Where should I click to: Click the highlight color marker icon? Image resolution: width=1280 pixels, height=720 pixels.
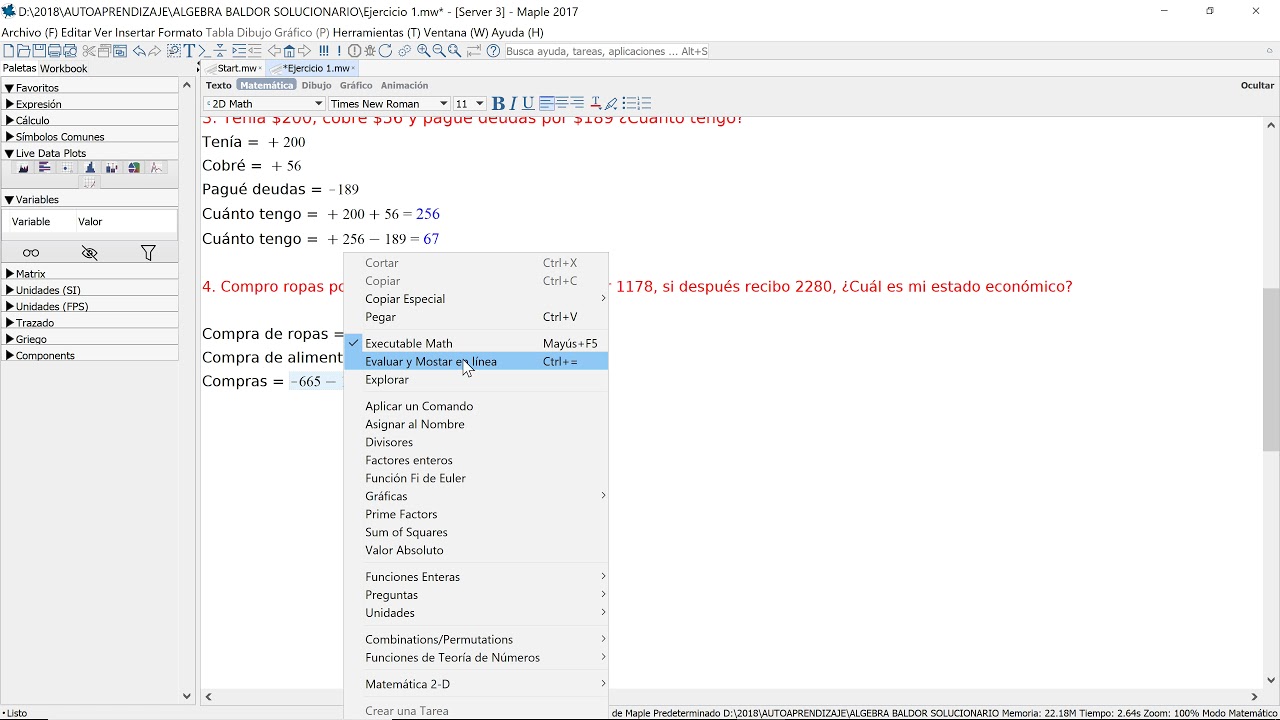pos(611,103)
